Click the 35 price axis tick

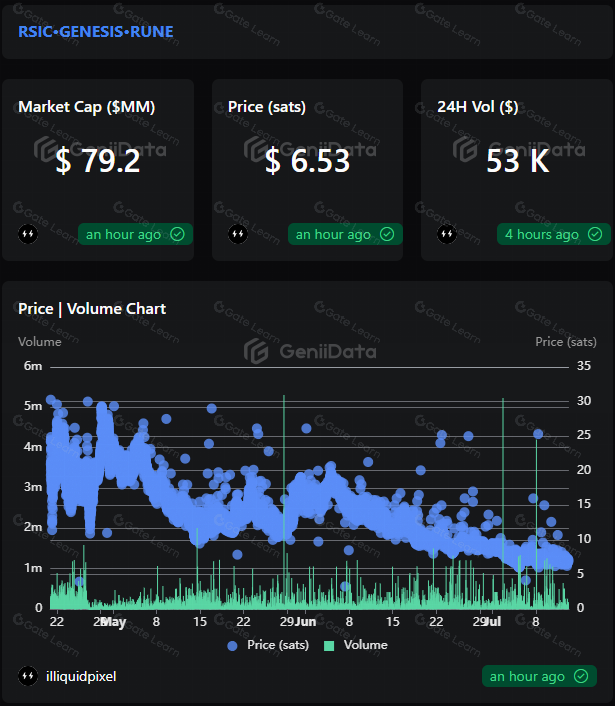[584, 366]
